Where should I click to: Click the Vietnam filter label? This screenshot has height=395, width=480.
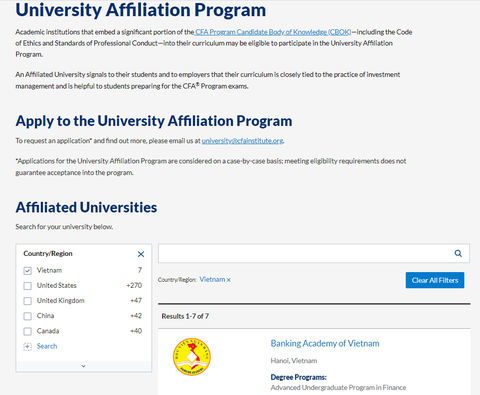coord(49,270)
